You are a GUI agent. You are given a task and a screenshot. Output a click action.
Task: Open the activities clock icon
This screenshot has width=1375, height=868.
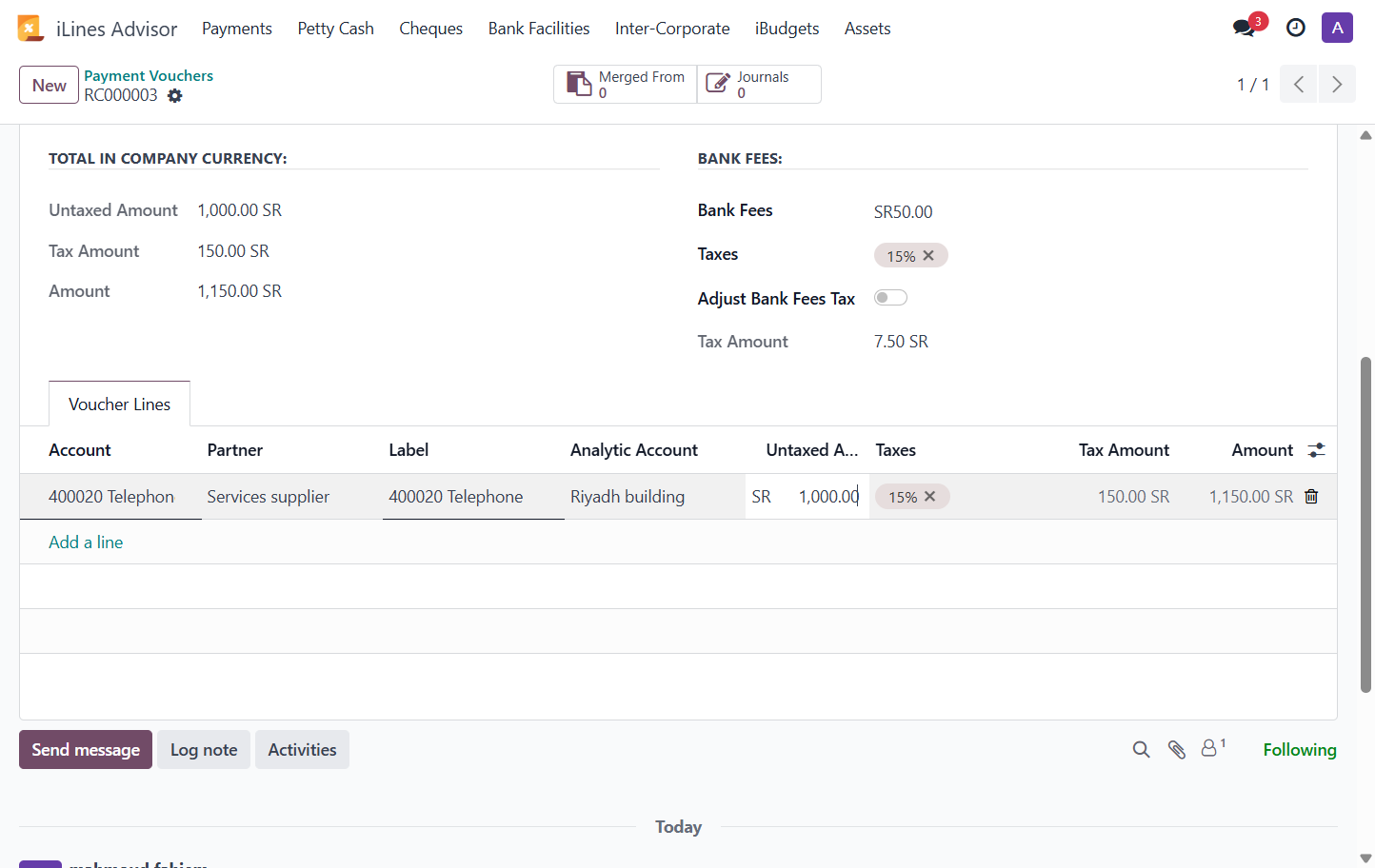point(1296,28)
